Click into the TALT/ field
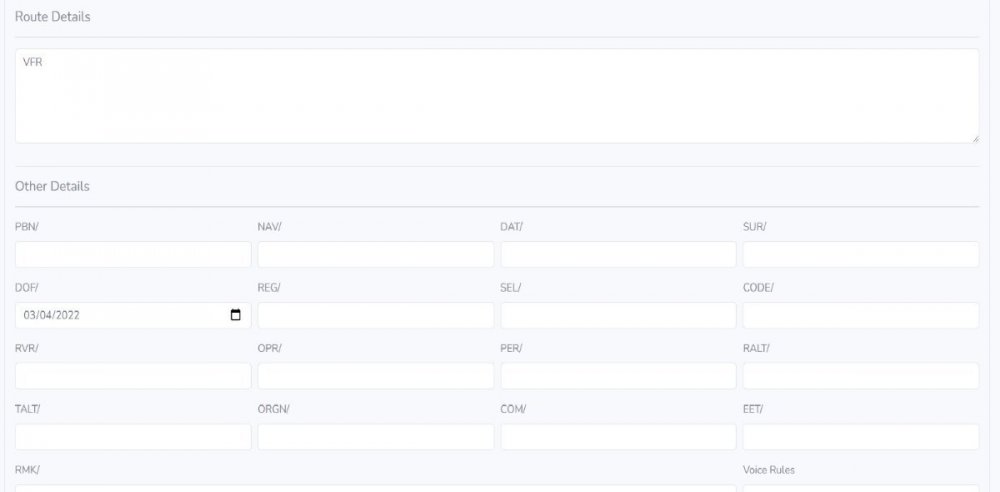This screenshot has width=1000, height=492. (x=133, y=437)
